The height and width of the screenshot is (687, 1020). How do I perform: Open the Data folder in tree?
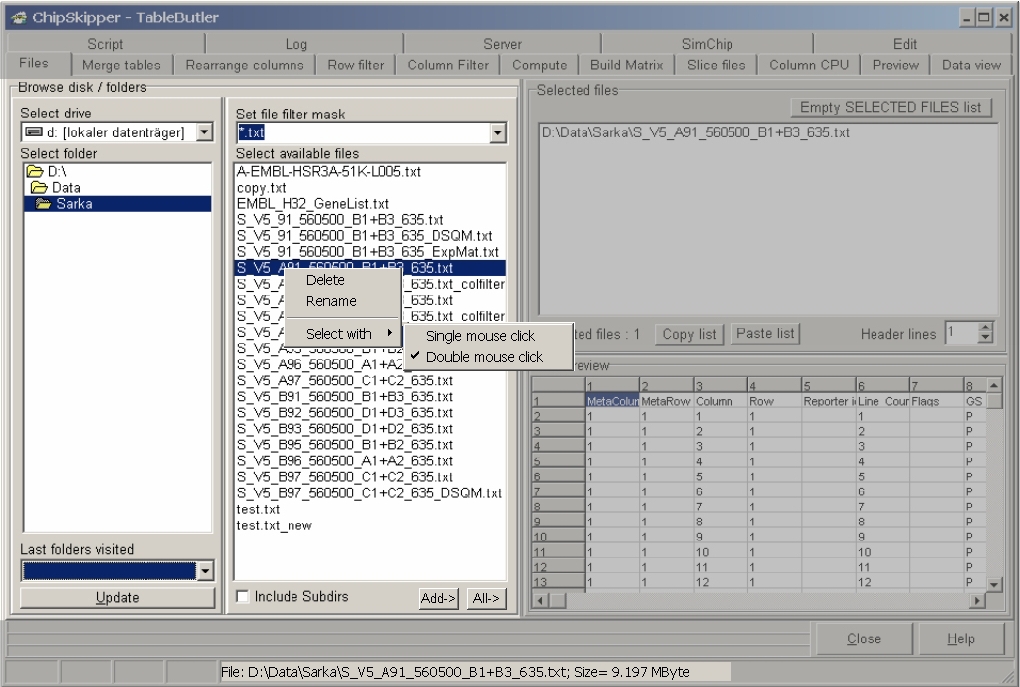pos(66,187)
